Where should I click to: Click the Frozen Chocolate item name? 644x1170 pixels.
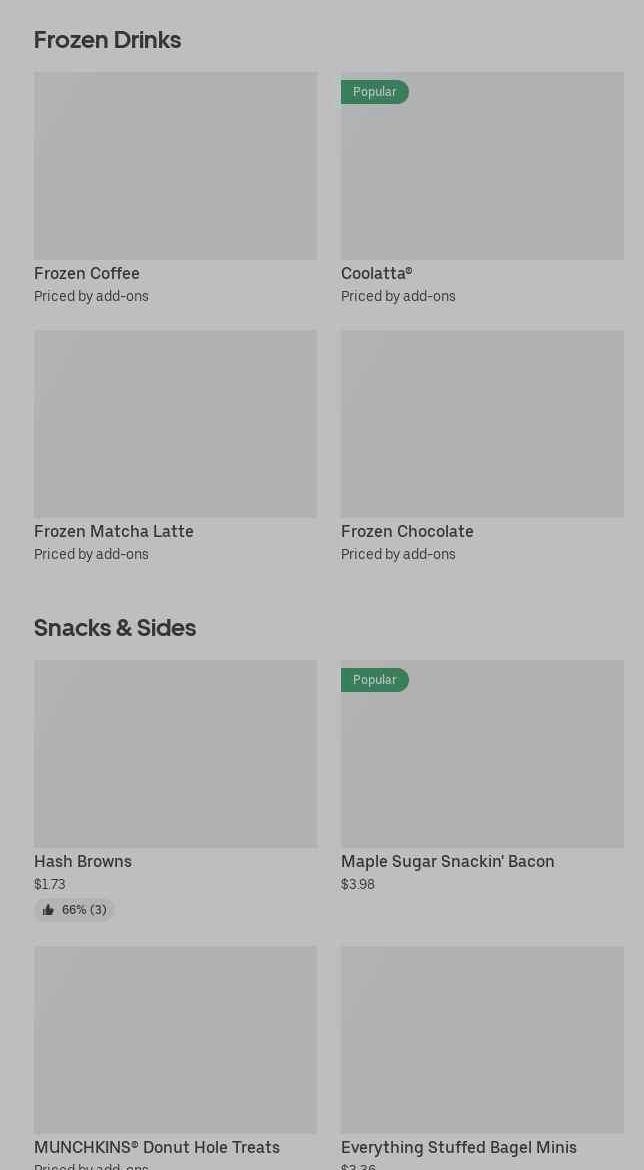[x=407, y=532]
